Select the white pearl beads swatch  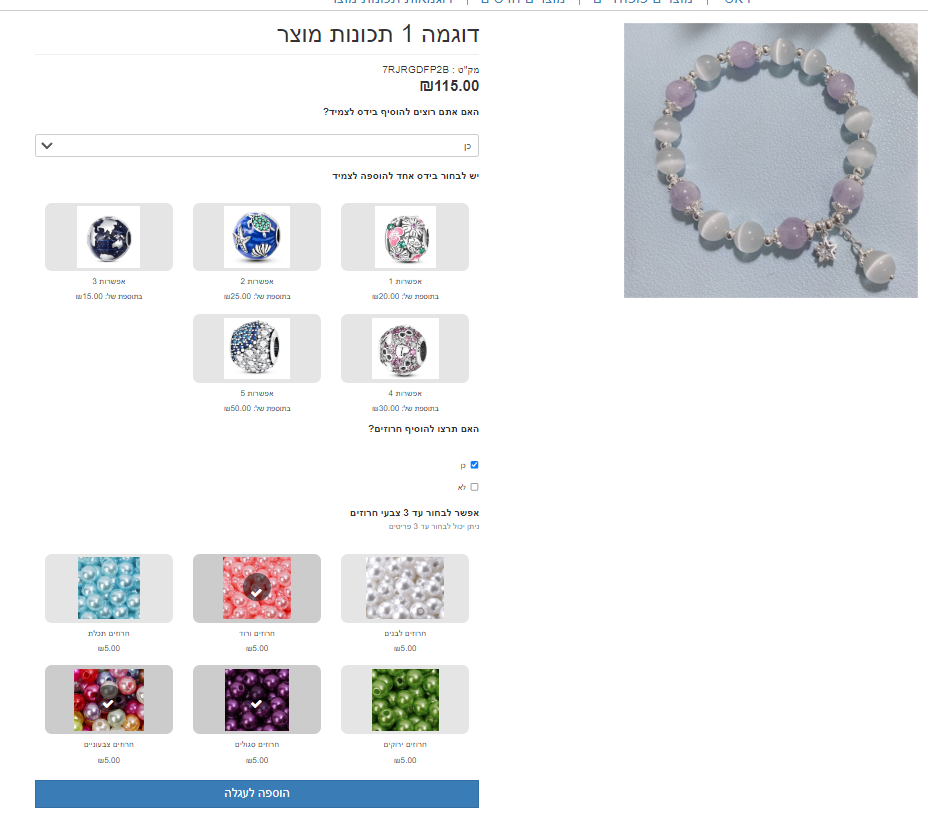(x=405, y=588)
